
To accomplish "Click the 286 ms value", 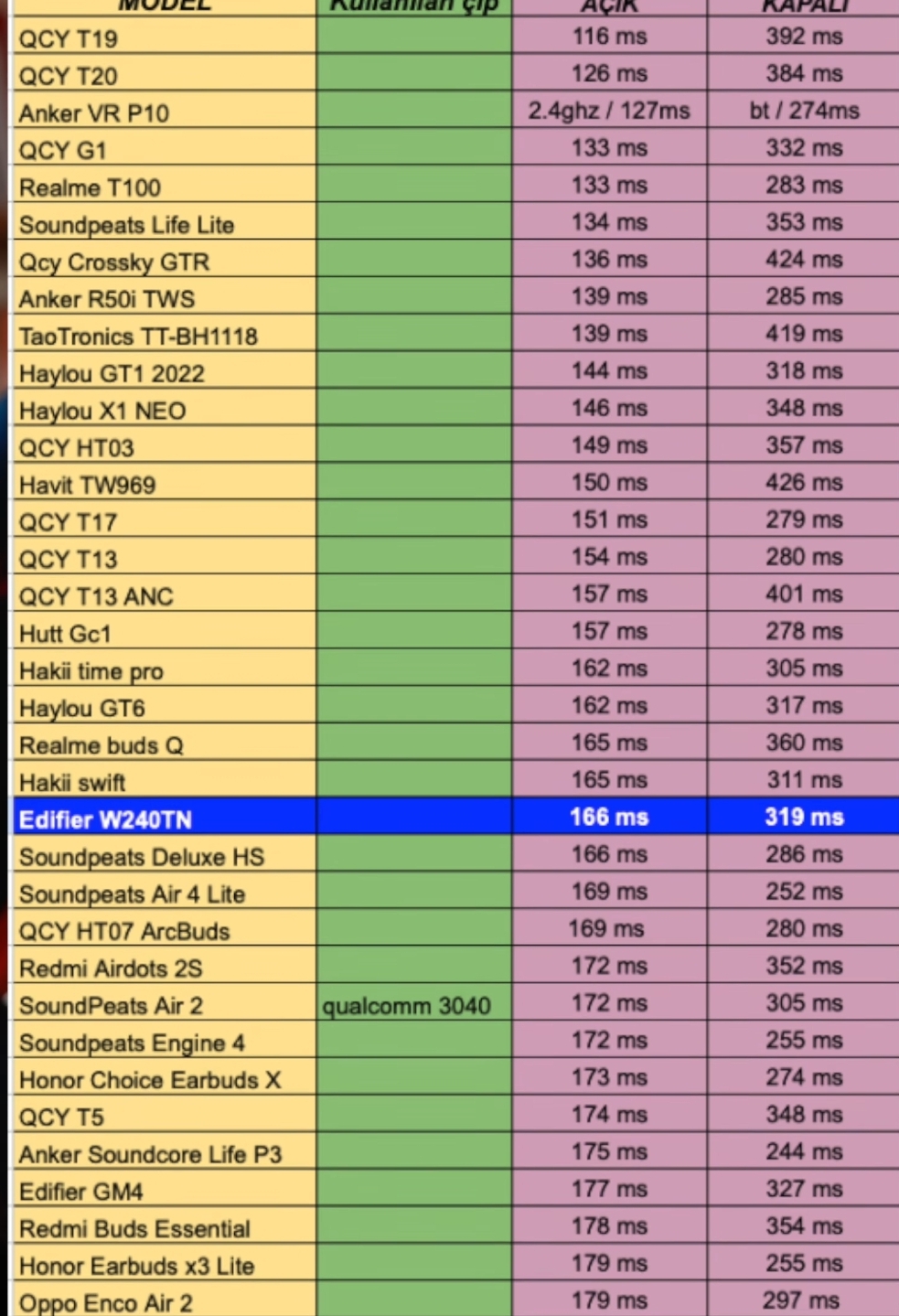I will 804,854.
